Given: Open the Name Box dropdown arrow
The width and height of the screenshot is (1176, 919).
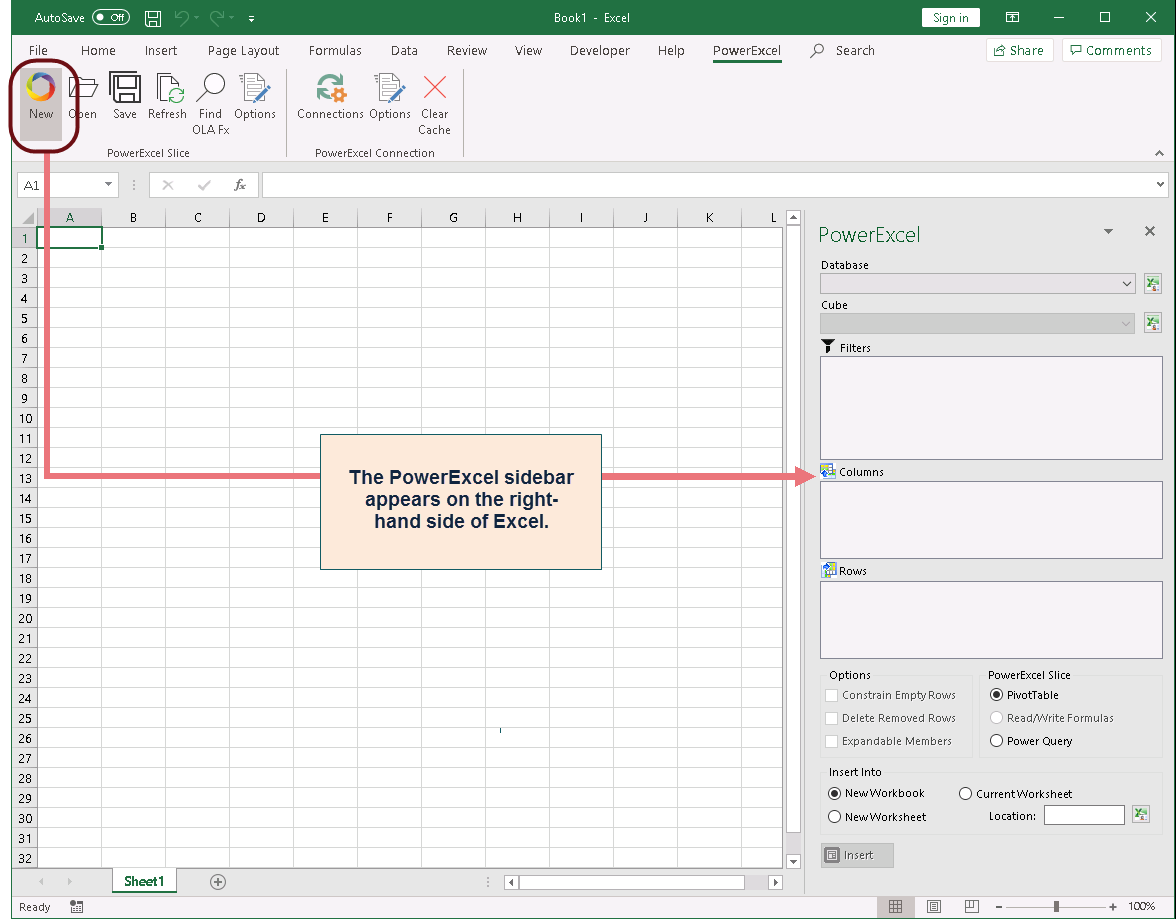Looking at the screenshot, I should click(108, 185).
